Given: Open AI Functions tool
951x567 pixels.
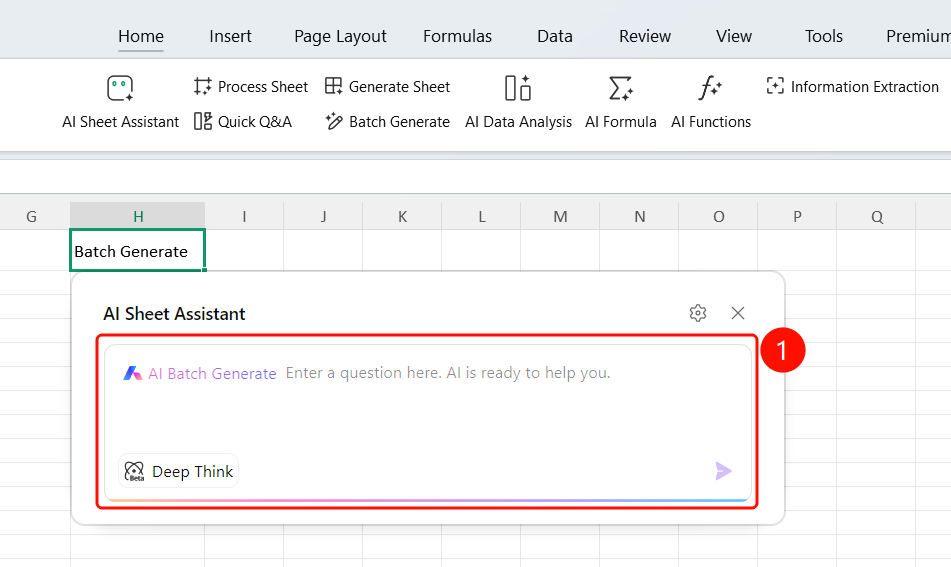Looking at the screenshot, I should tap(711, 103).
